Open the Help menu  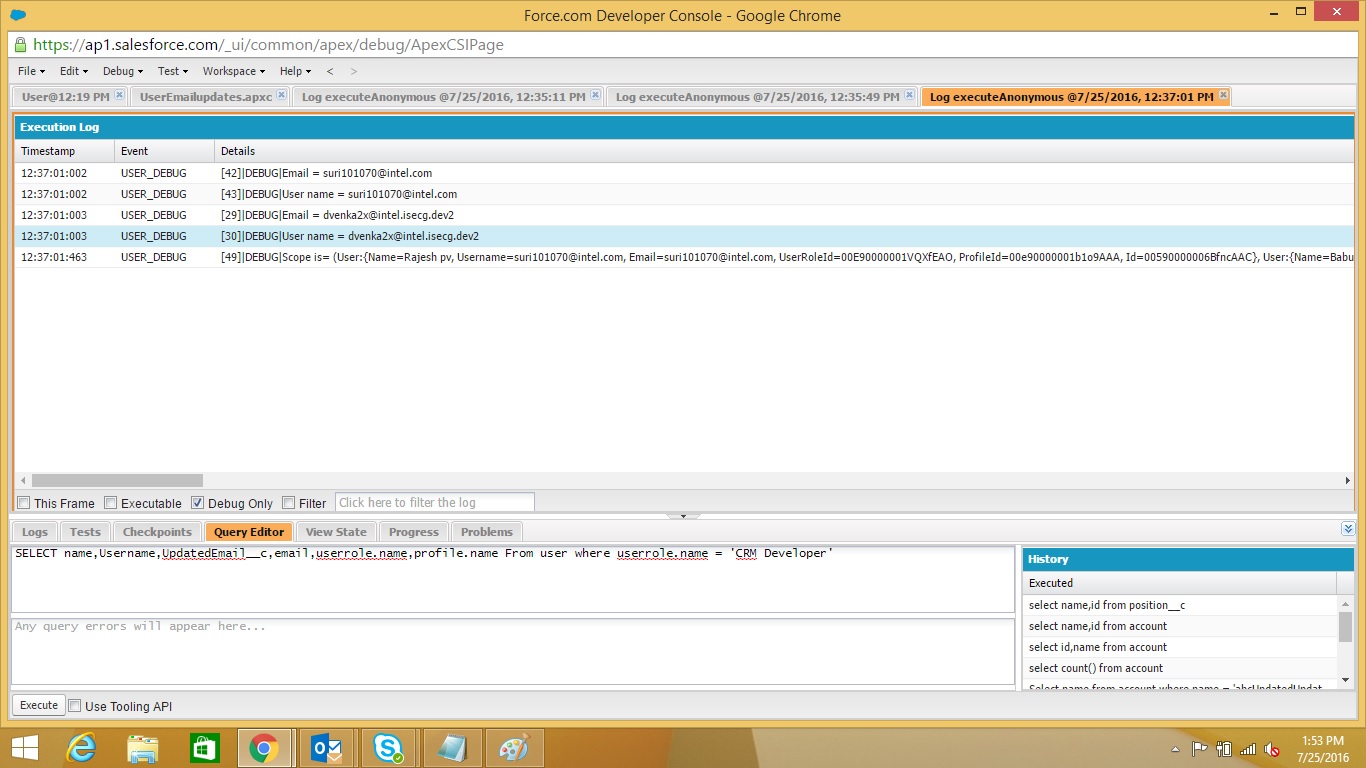coord(295,71)
